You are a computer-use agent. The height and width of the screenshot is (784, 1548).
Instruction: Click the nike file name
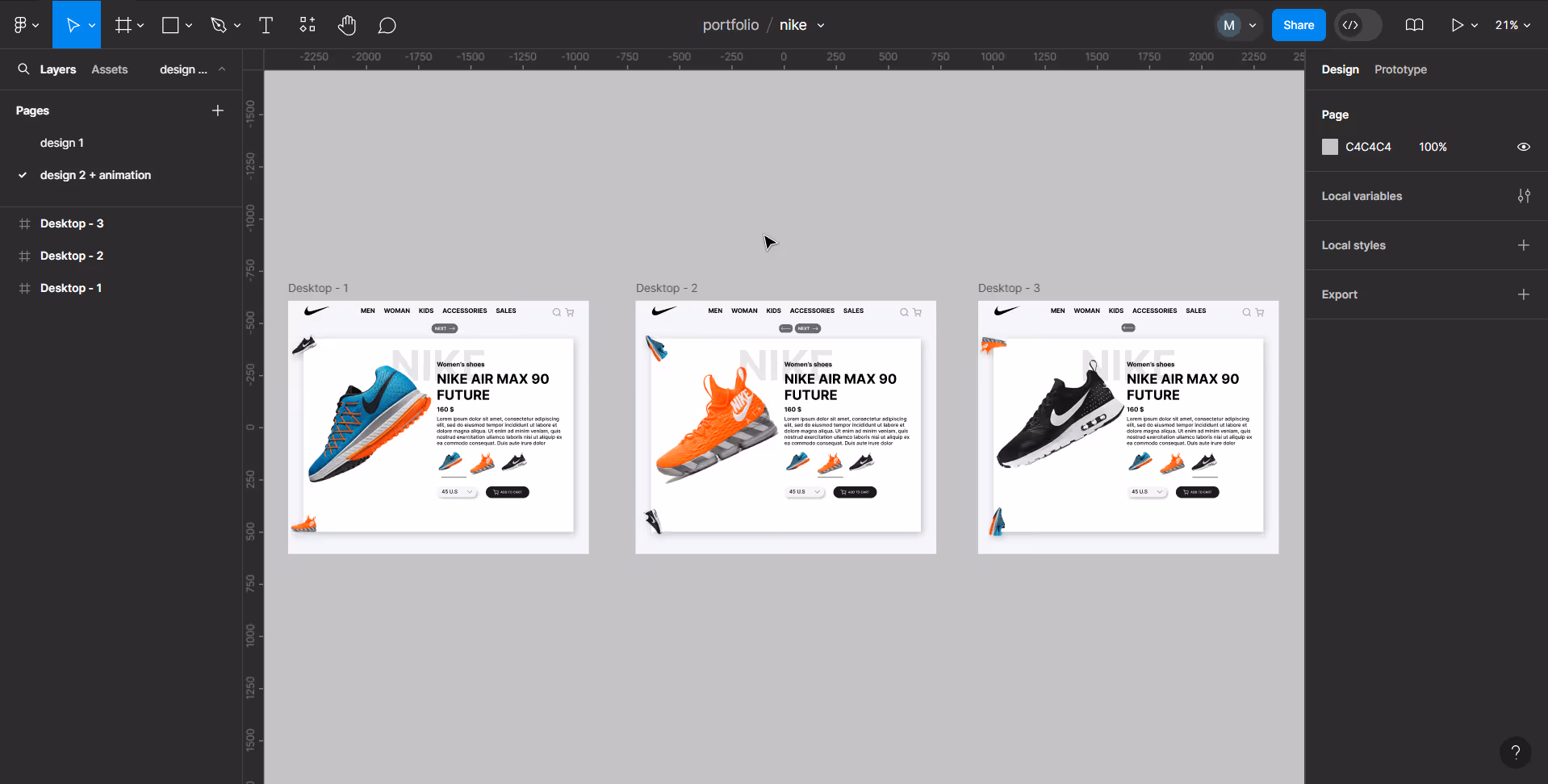[x=793, y=25]
